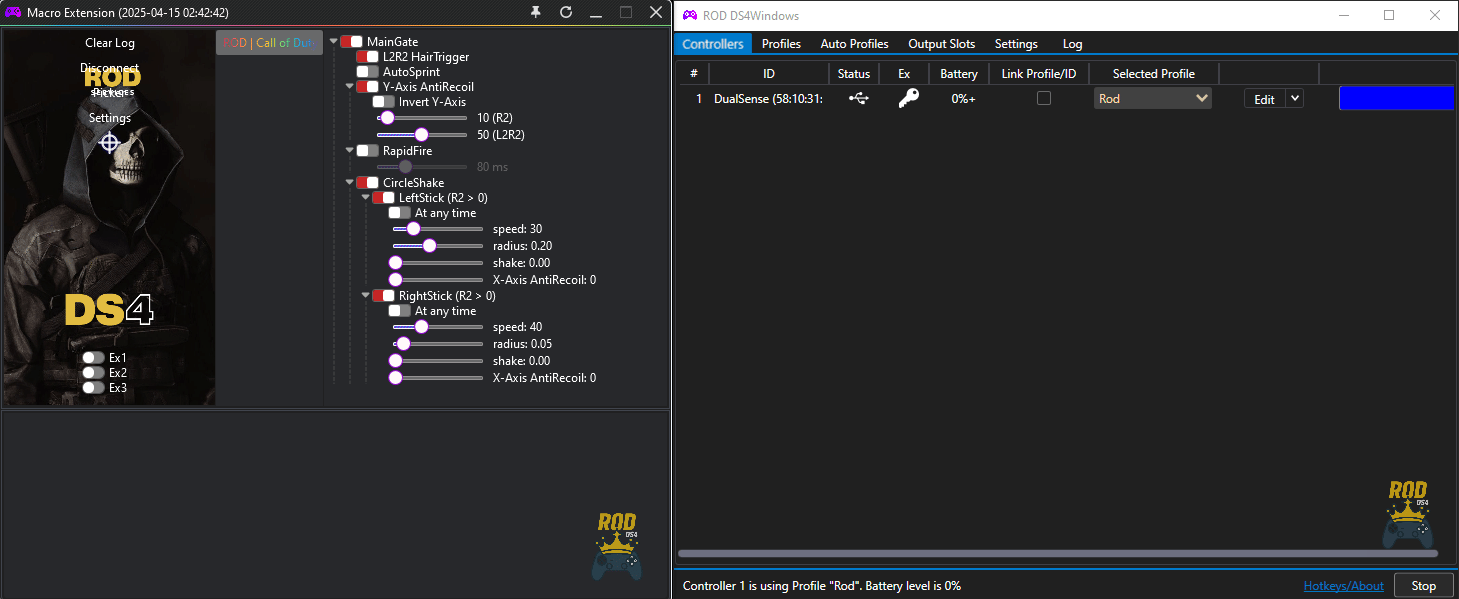Click the pin icon in Macro Extension title bar
This screenshot has width=1459, height=599.
pyautogui.click(x=536, y=12)
